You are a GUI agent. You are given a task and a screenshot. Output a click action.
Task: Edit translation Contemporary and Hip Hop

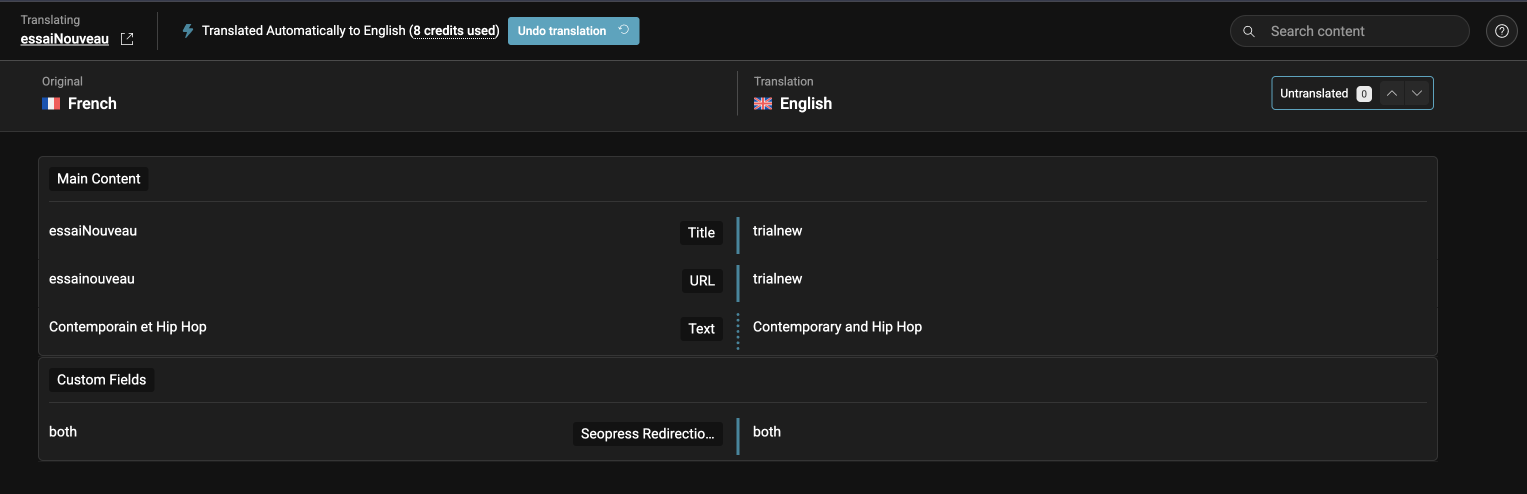click(x=1087, y=327)
